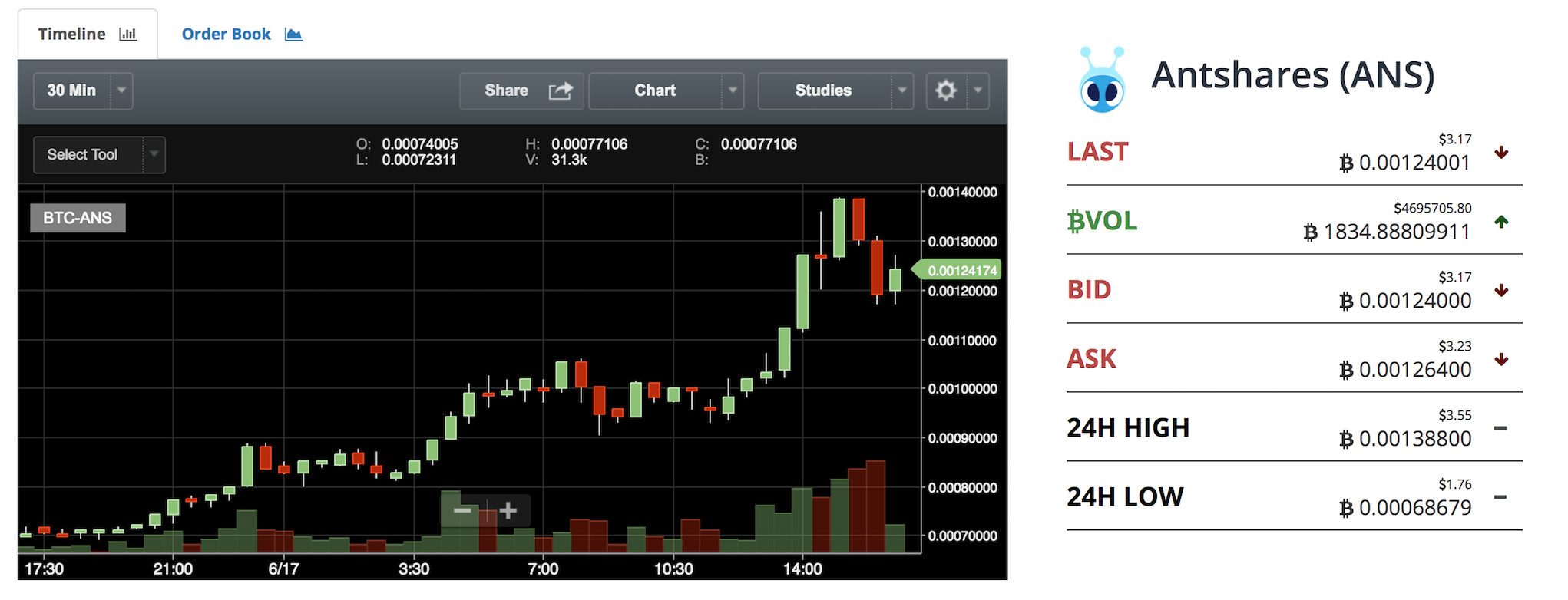Click the BVOL green up arrow icon
The image size is (1568, 600).
1501,222
